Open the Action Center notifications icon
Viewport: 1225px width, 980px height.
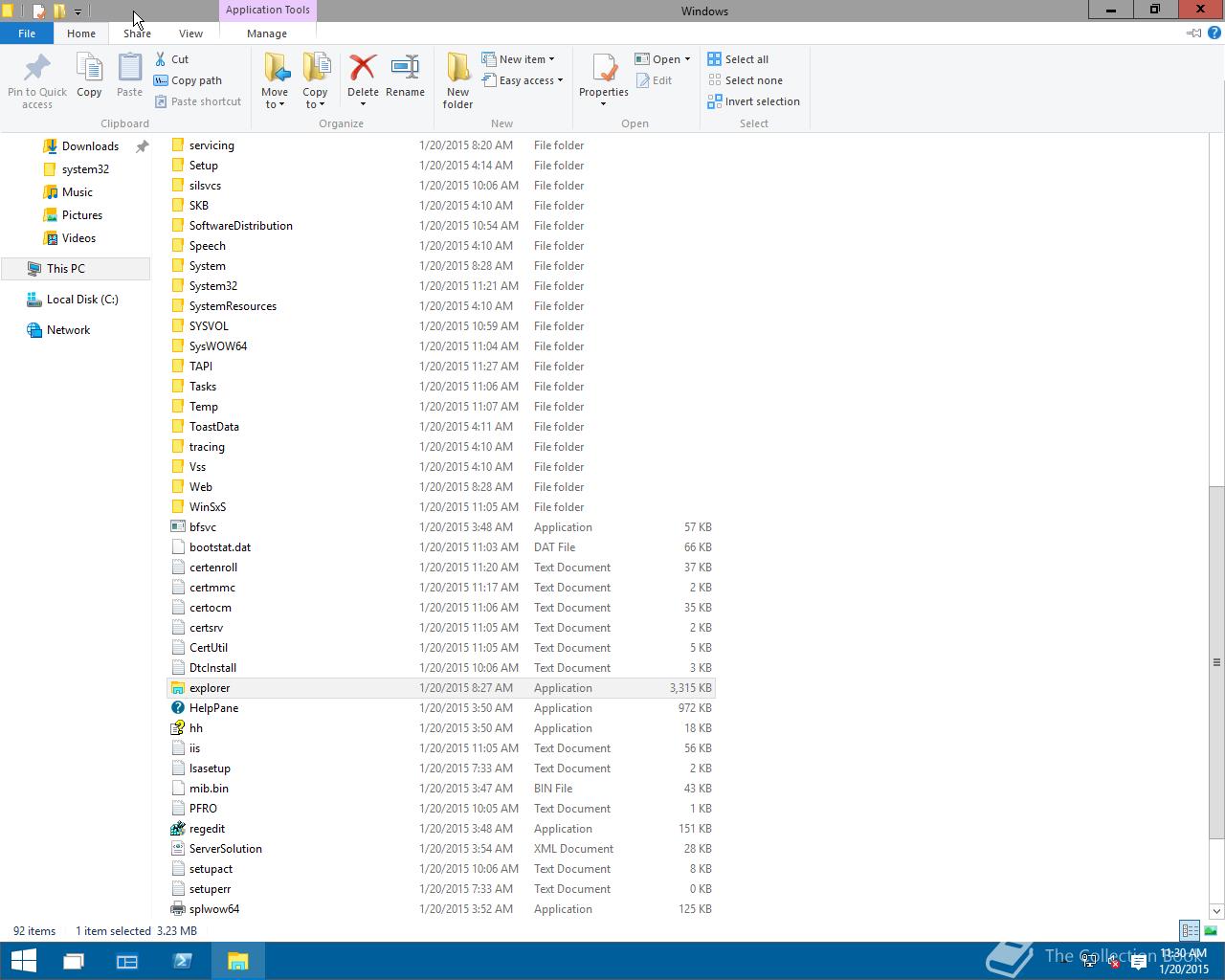[x=1139, y=963]
